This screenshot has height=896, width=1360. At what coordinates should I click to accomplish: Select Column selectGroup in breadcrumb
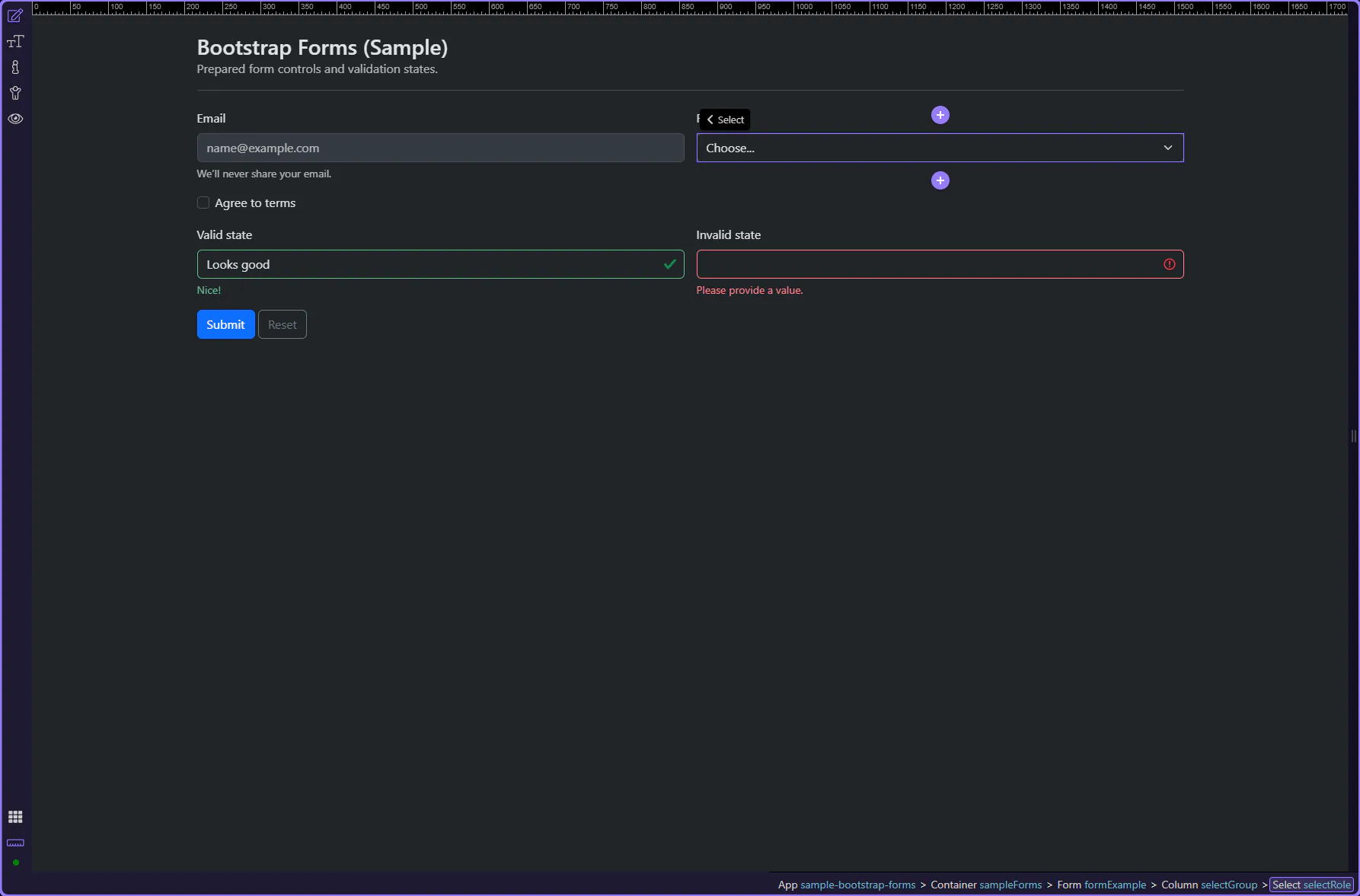tap(1208, 885)
